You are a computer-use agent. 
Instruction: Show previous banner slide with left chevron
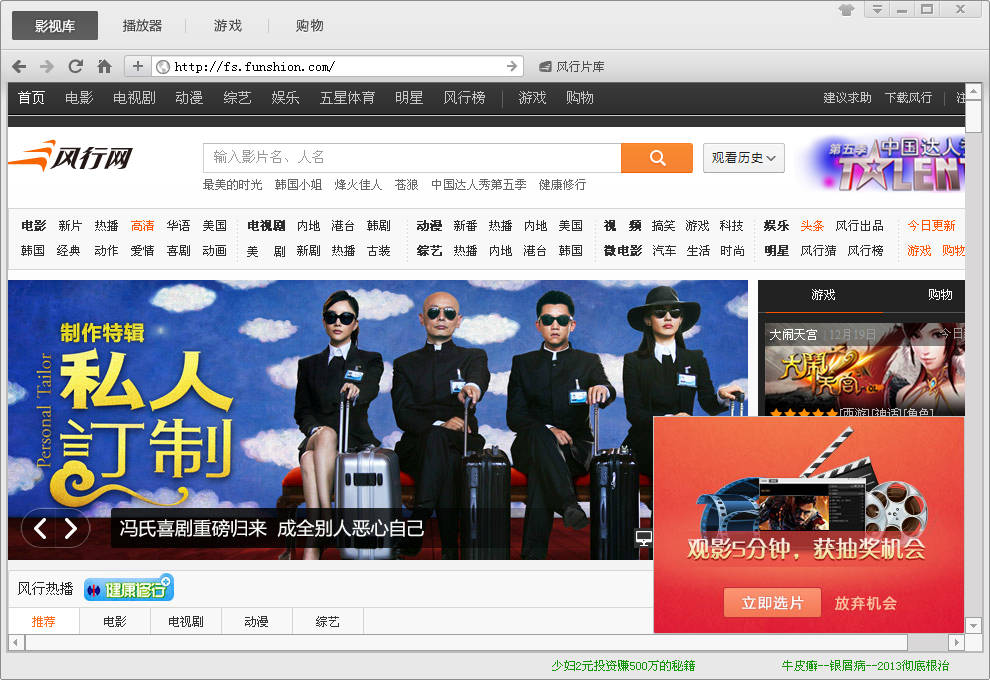tap(40, 529)
